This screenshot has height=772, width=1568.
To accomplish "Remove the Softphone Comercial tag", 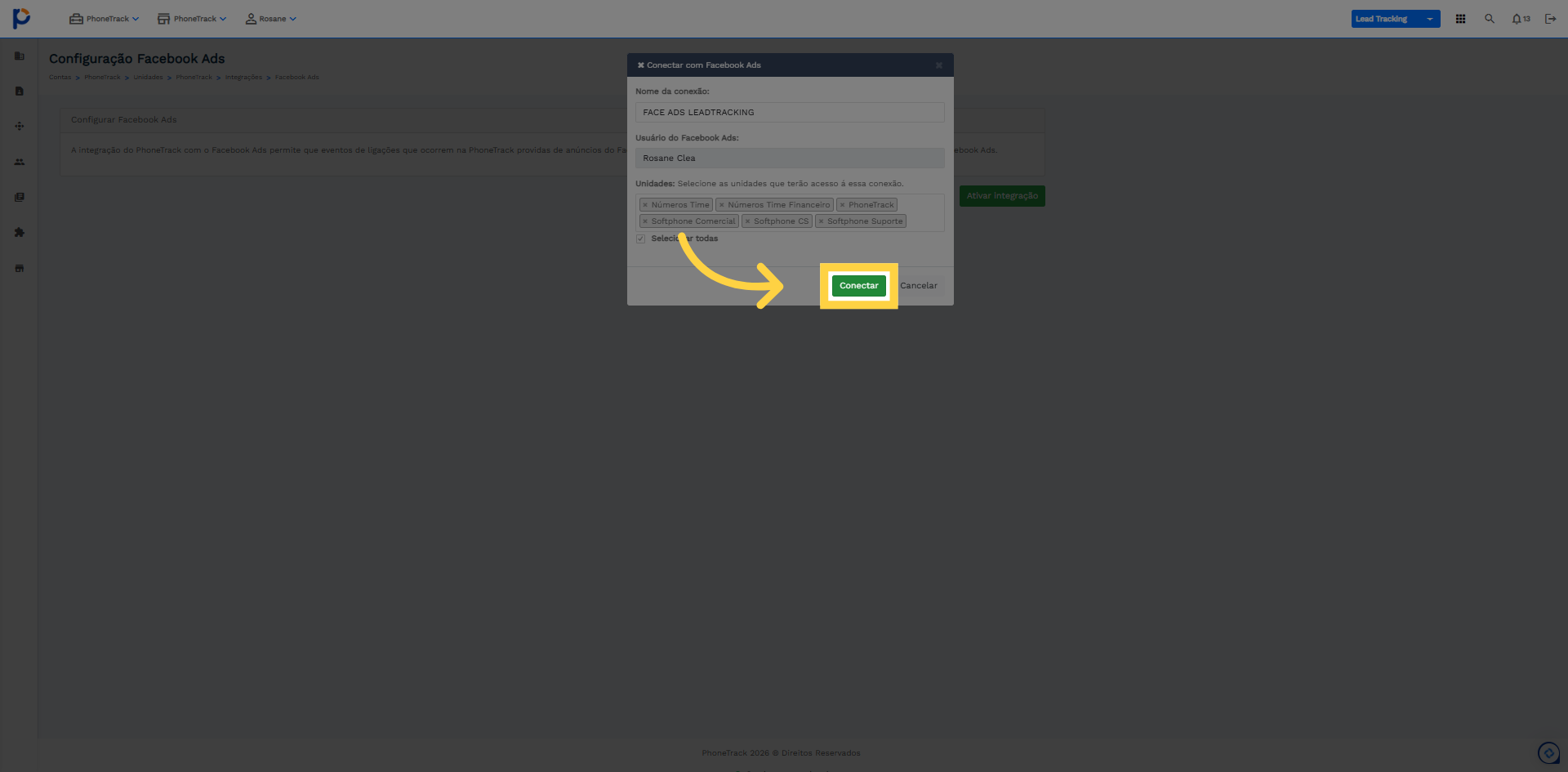I will 645,221.
